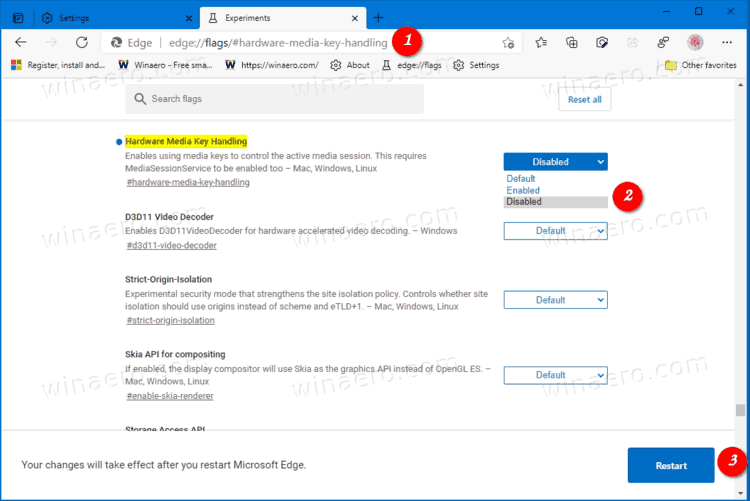
Task: Open the Favorites list icon
Action: click(x=541, y=43)
